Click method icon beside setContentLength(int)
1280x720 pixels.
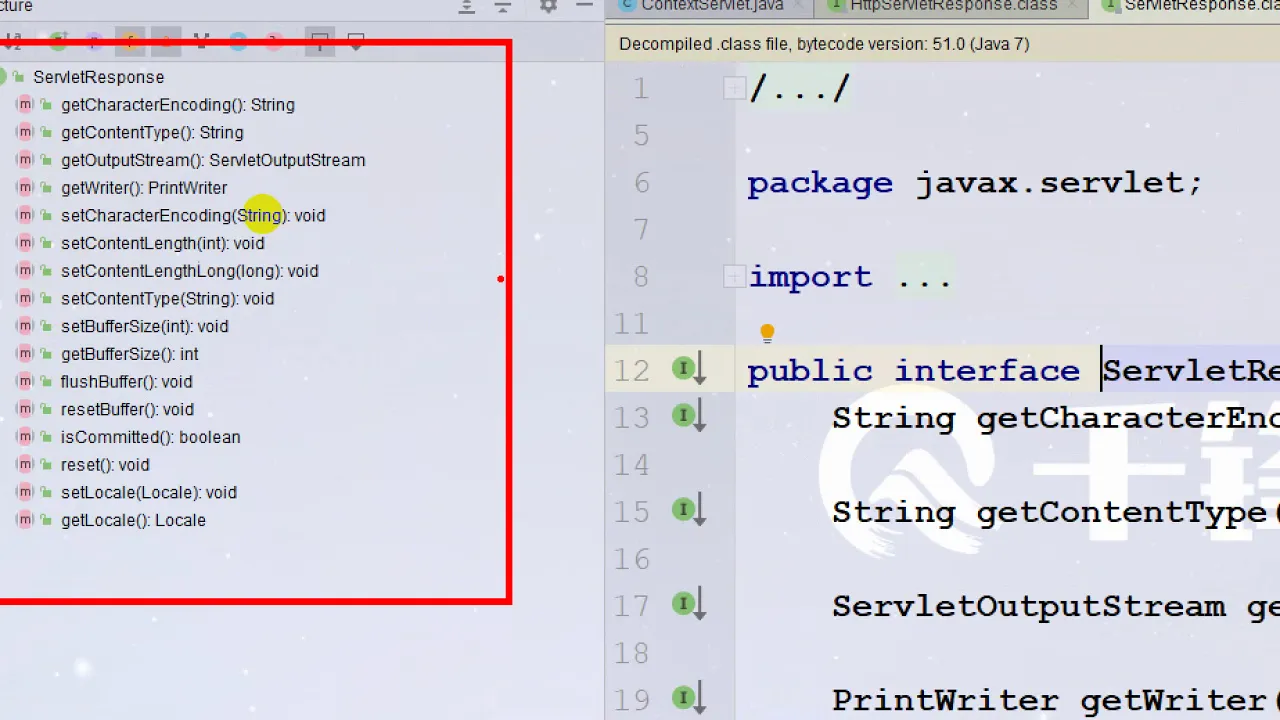(x=25, y=243)
